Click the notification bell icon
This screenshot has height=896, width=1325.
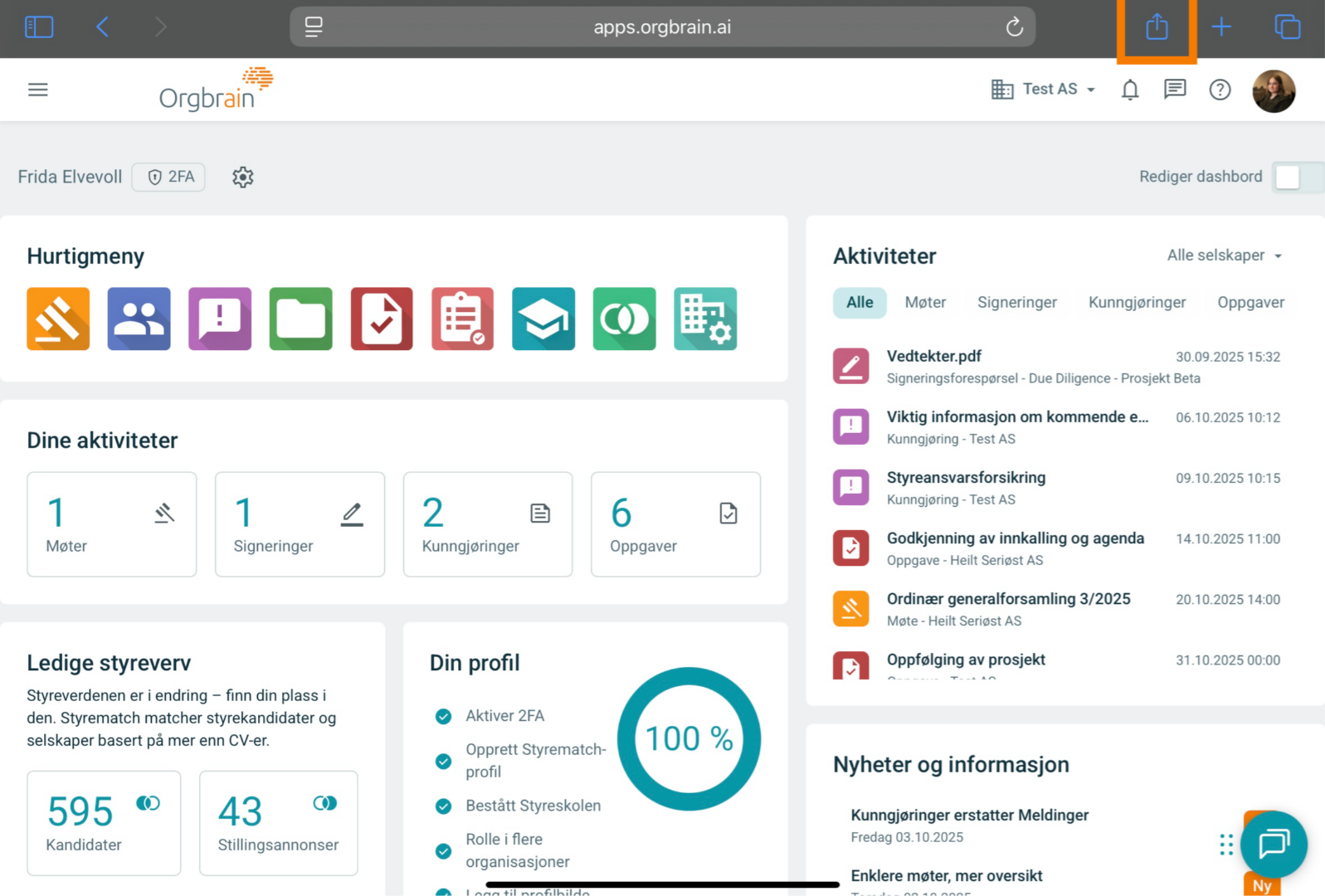(1130, 90)
